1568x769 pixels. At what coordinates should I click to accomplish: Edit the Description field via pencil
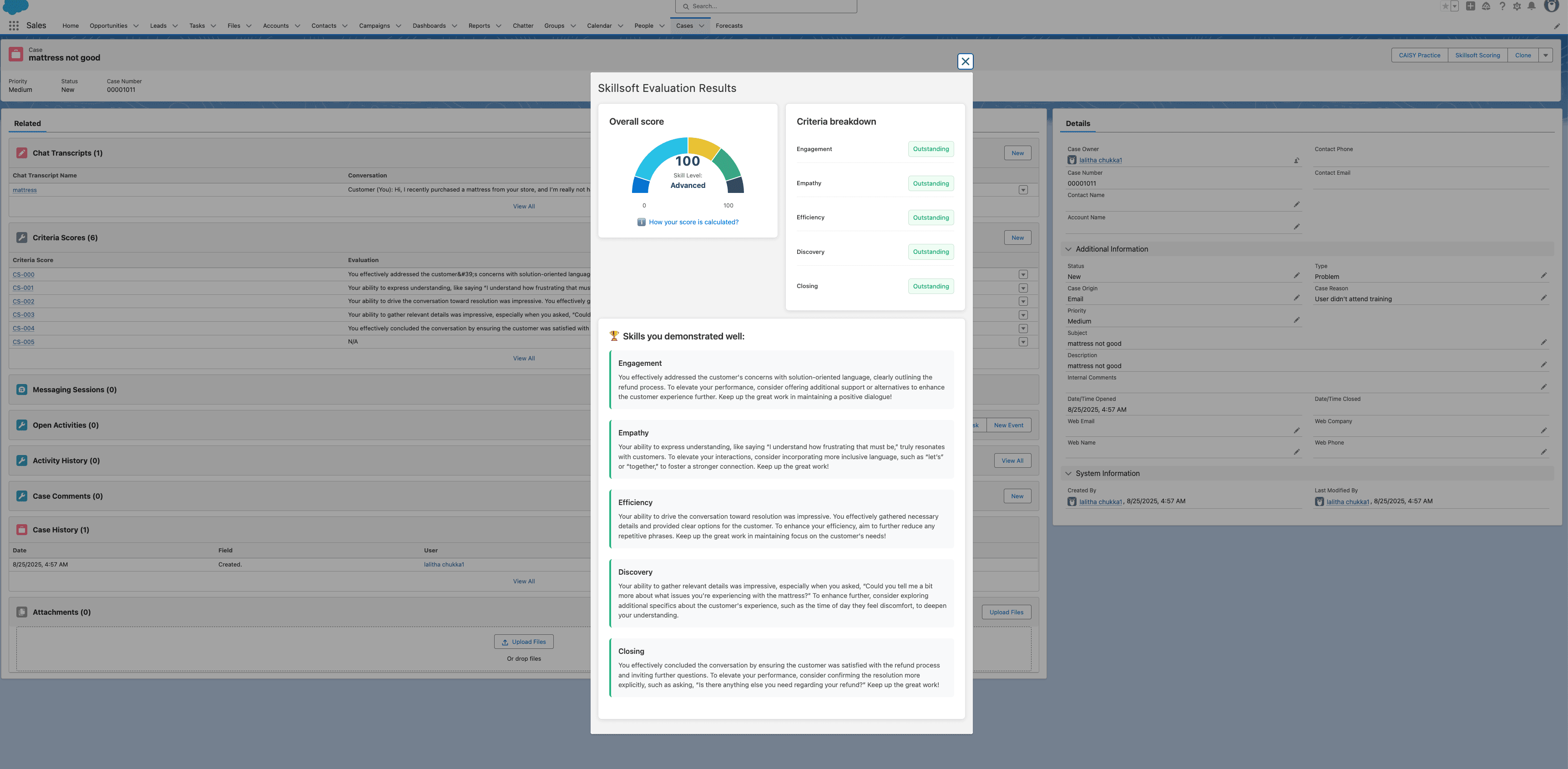1543,365
